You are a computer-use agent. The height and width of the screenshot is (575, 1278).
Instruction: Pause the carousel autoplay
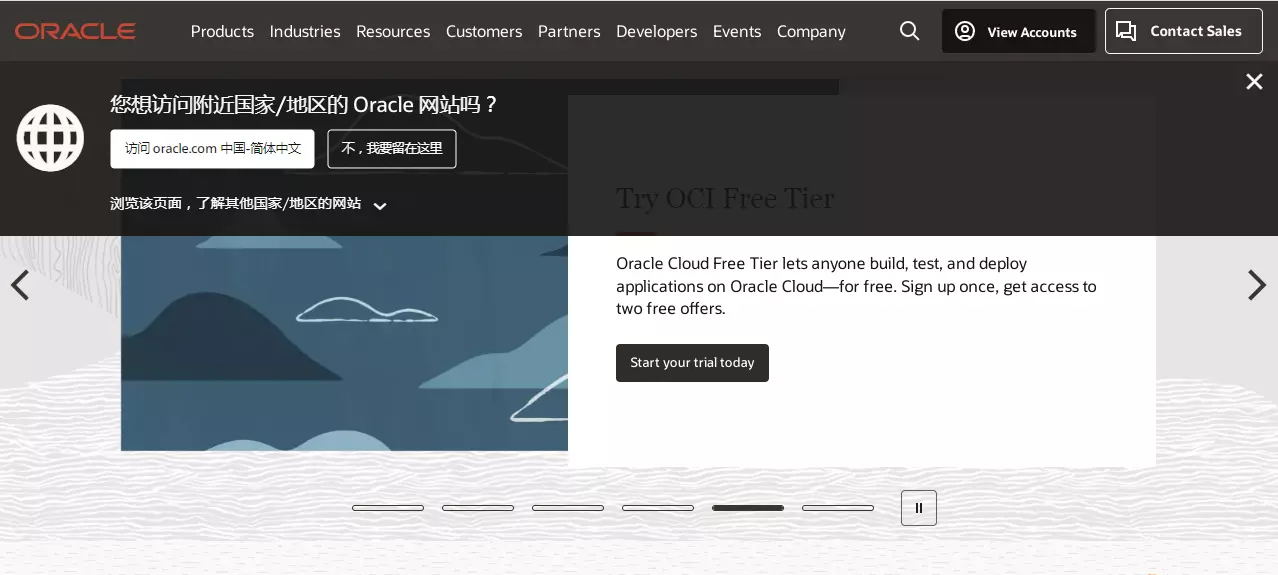[x=918, y=508]
